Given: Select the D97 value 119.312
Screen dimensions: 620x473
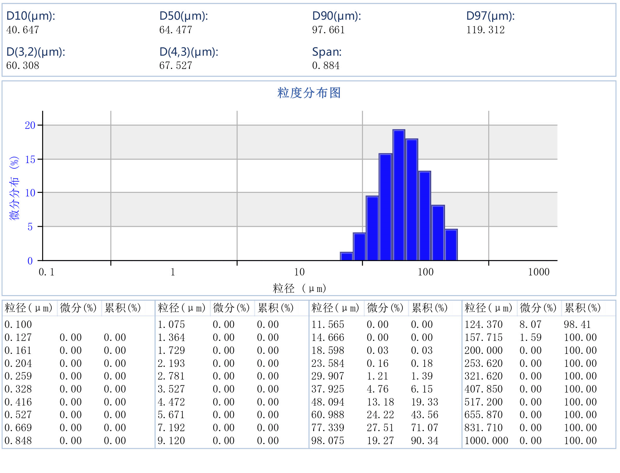Looking at the screenshot, I should 485,30.
